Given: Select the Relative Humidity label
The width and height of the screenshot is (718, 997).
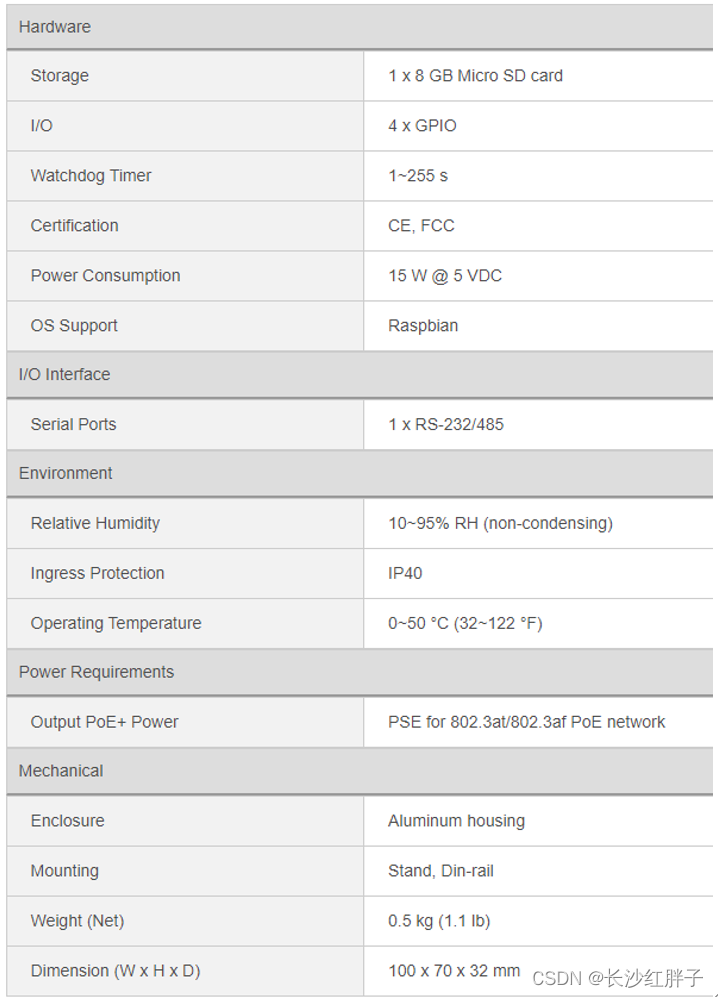Looking at the screenshot, I should click(95, 523).
